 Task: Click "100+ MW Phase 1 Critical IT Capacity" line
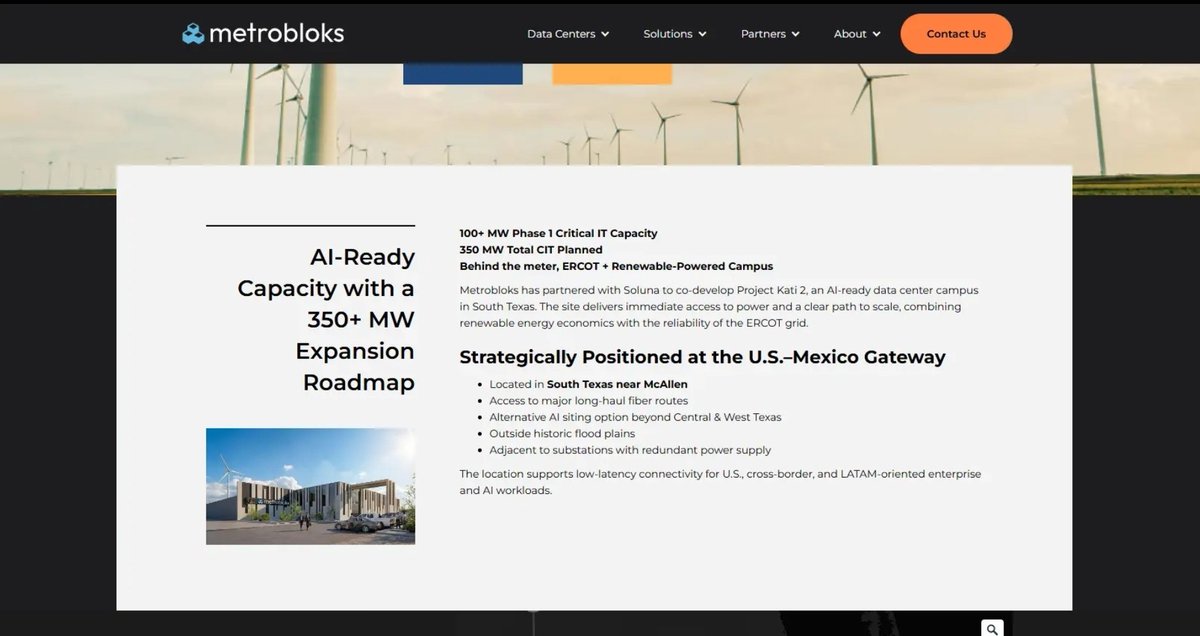coord(559,233)
